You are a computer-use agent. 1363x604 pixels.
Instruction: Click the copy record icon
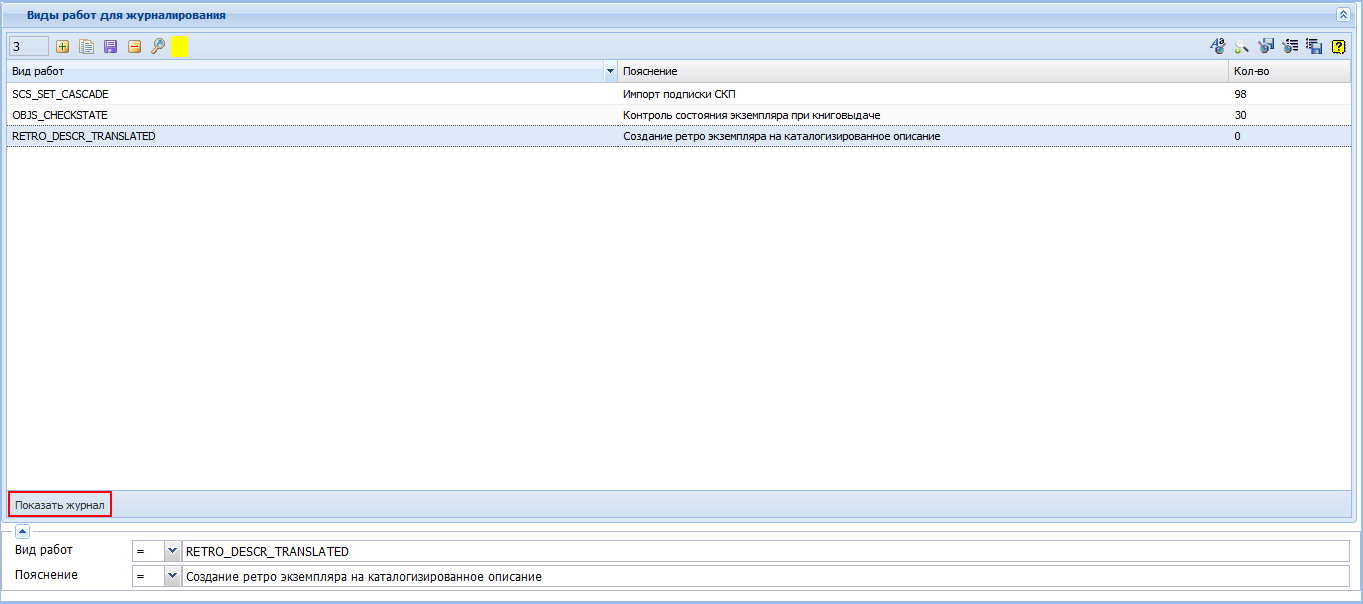(87, 46)
